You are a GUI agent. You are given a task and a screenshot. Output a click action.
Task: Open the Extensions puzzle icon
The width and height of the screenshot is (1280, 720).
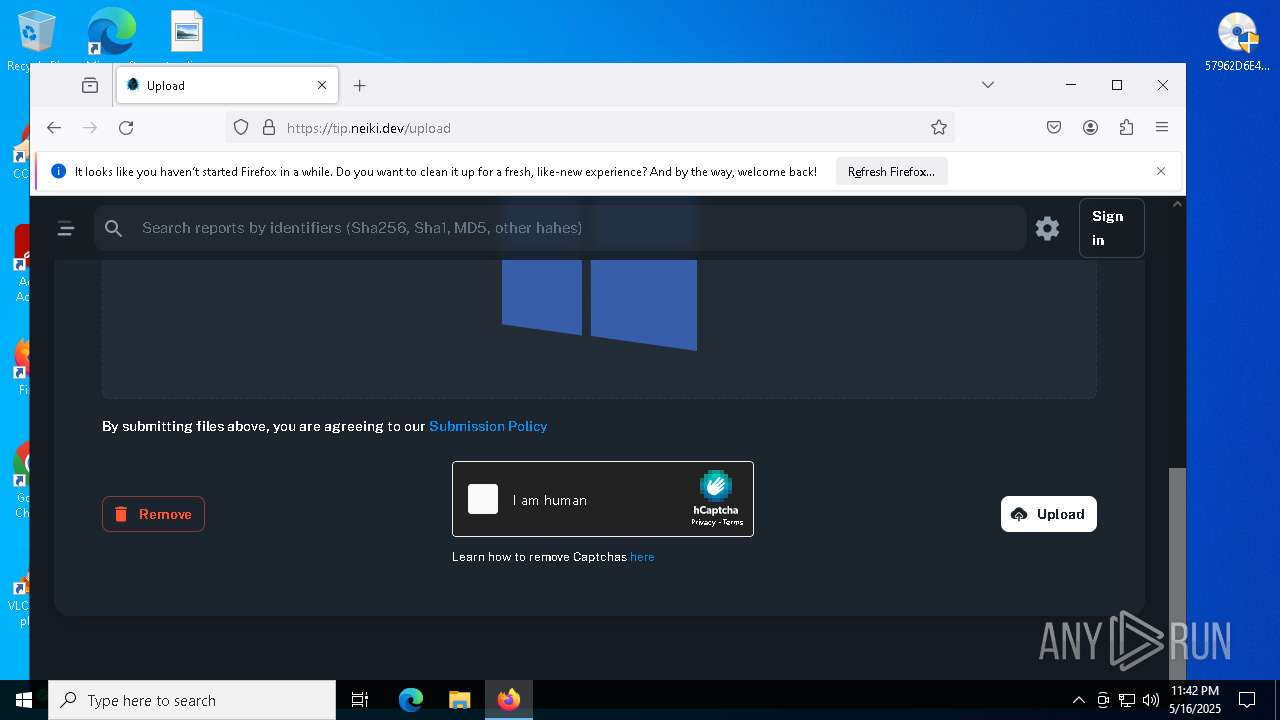[x=1126, y=128]
